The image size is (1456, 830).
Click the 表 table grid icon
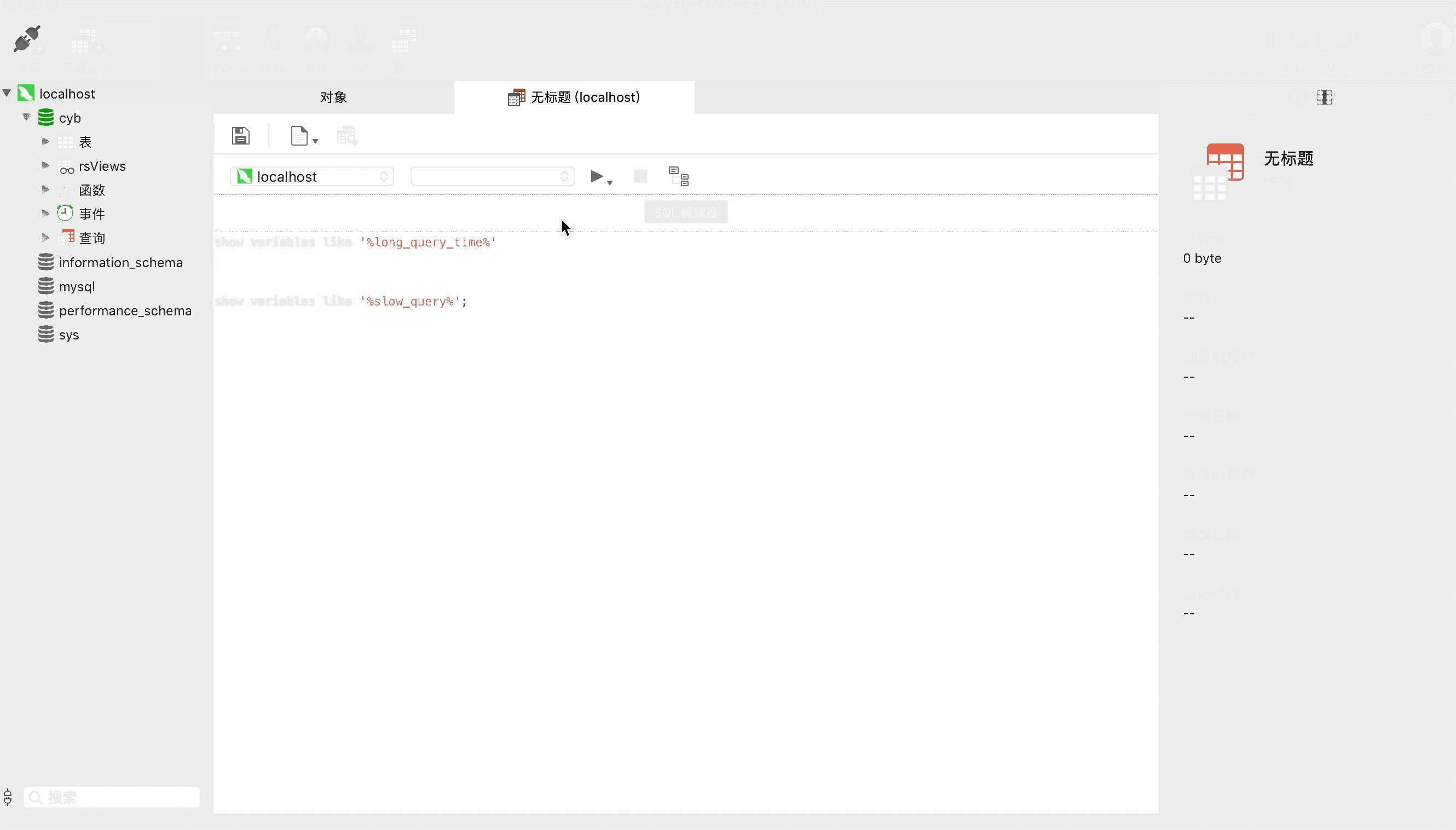click(x=66, y=142)
